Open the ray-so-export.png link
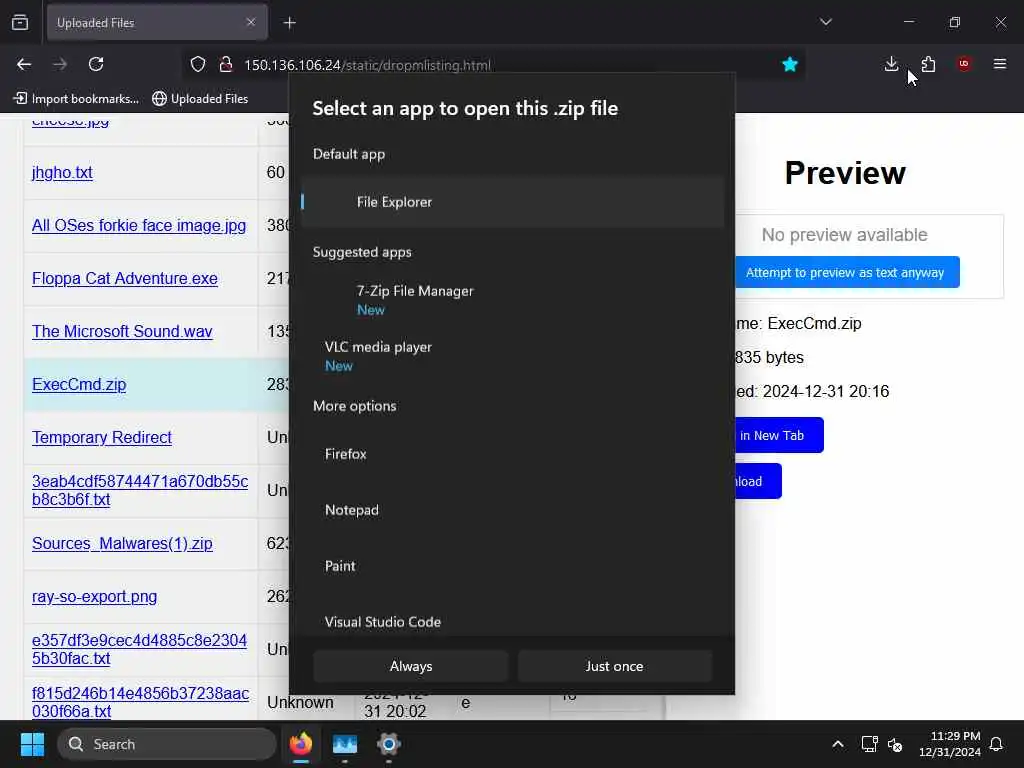 click(95, 596)
